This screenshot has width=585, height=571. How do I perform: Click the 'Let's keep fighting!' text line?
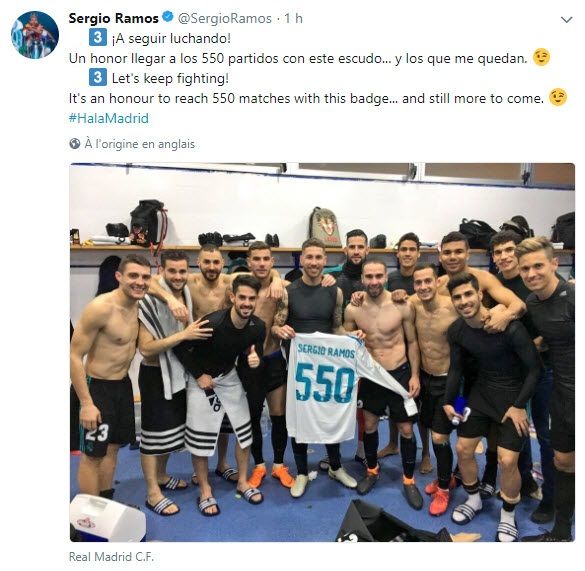(170, 78)
